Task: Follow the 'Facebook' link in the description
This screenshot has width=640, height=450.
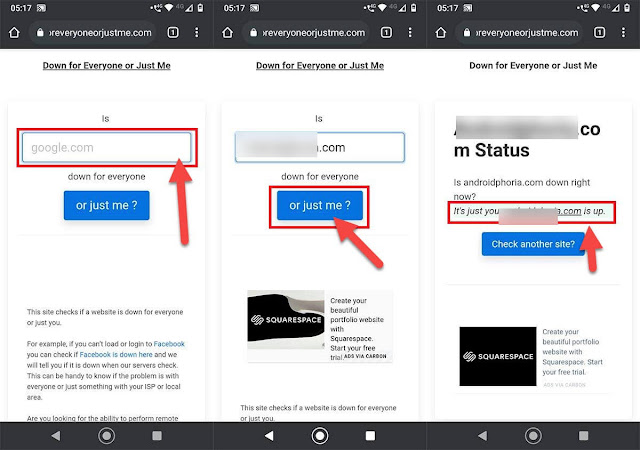Action: [x=169, y=344]
